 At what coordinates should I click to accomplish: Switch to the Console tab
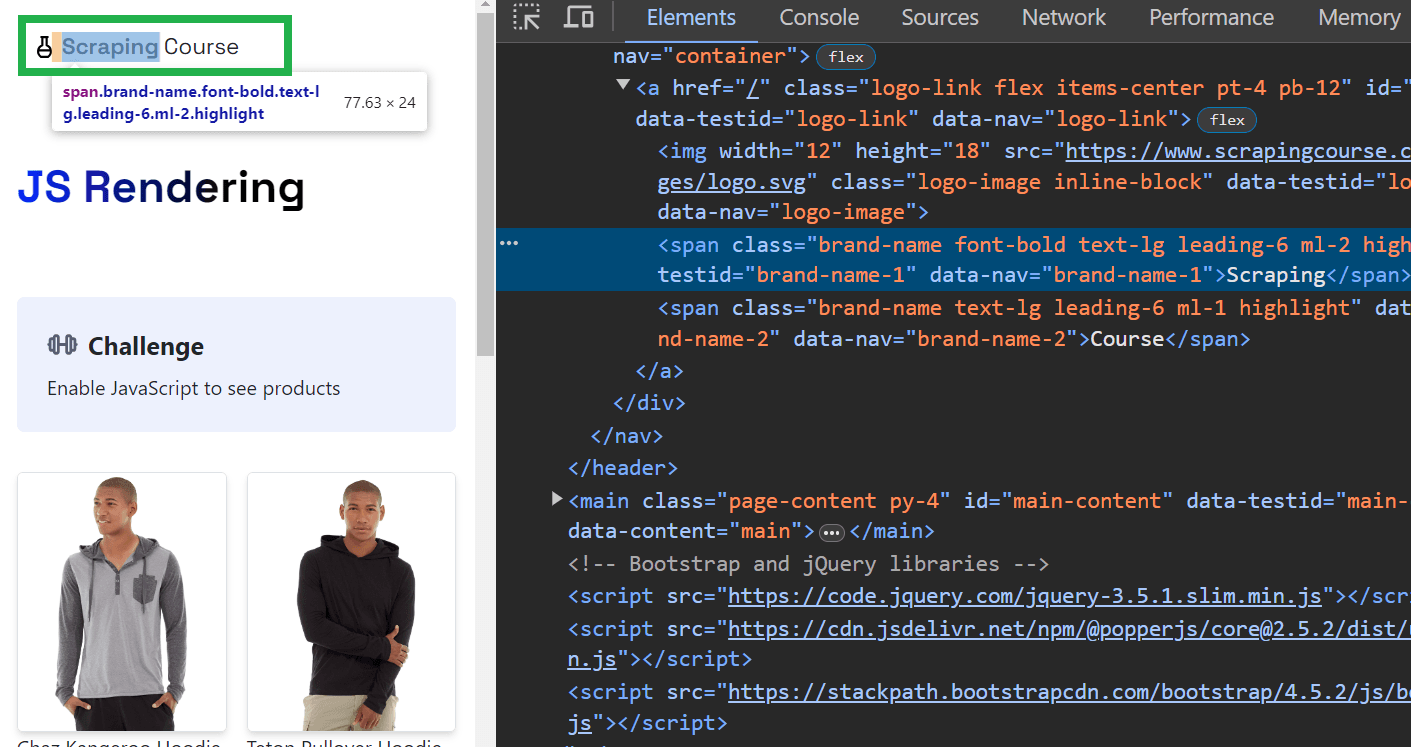[x=819, y=17]
